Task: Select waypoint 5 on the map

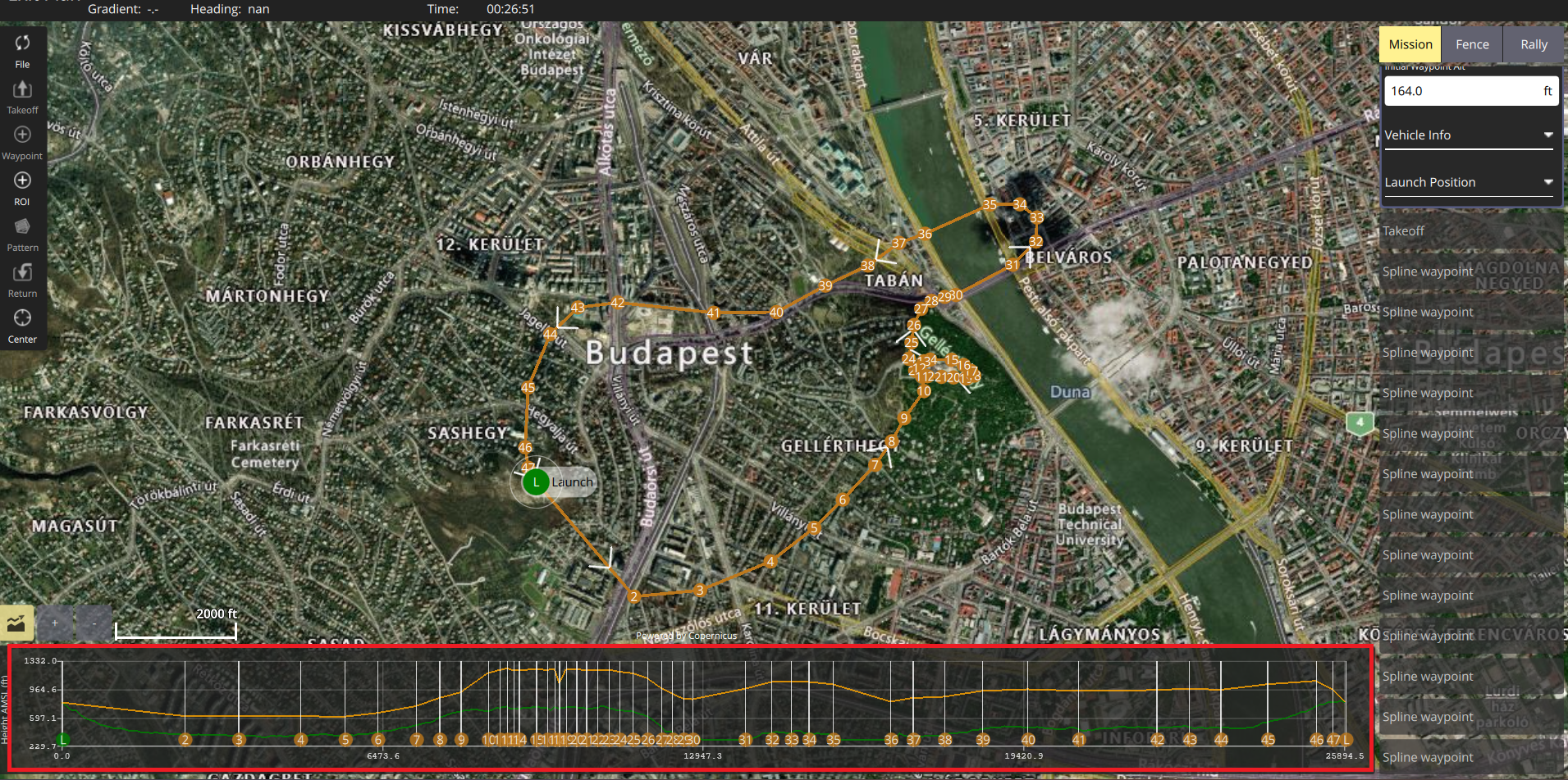Action: 814,528
